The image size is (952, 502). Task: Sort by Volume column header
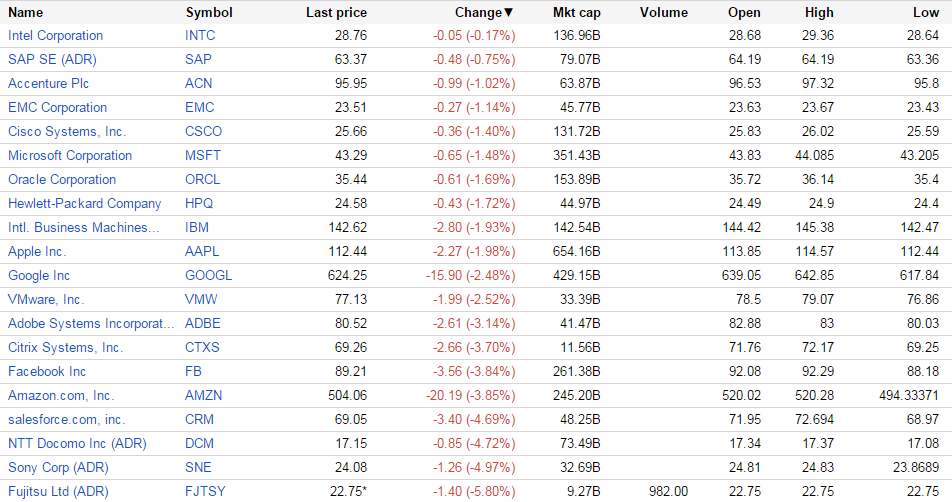(663, 13)
